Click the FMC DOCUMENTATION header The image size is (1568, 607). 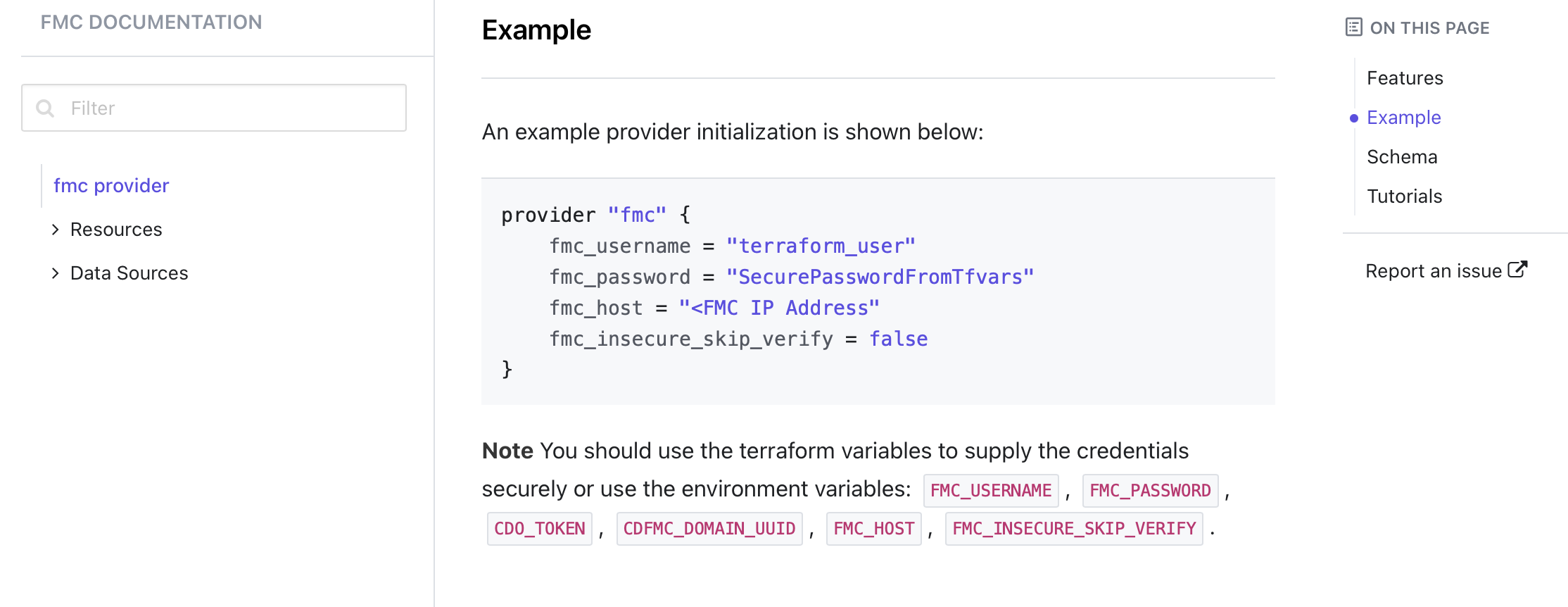pos(151,23)
